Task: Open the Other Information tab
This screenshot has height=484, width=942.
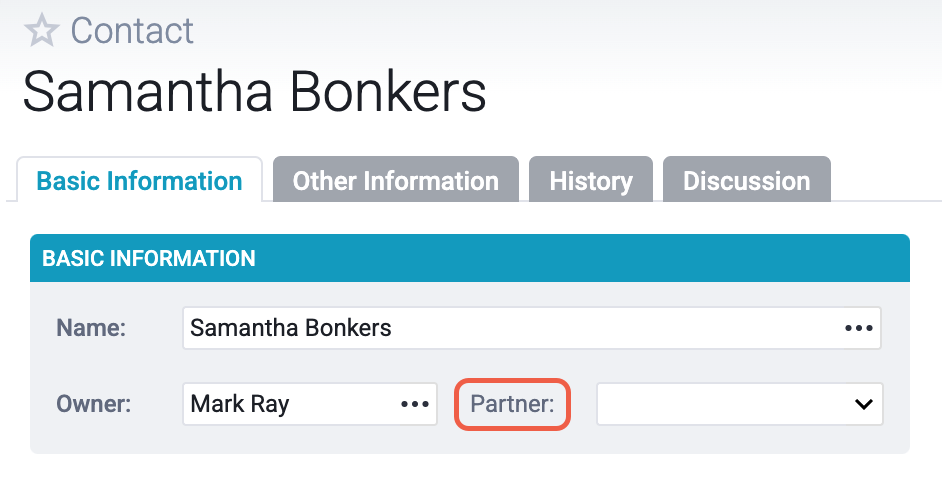Action: coord(395,180)
